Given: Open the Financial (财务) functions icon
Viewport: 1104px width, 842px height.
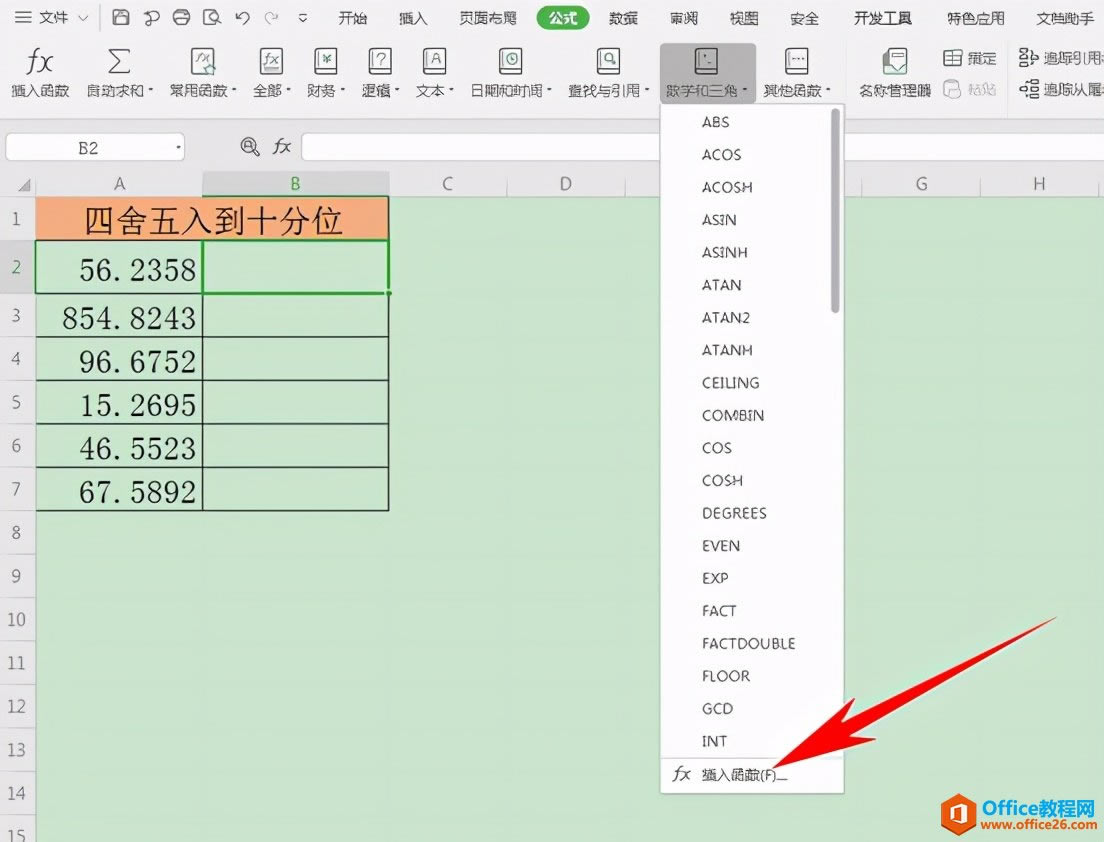Looking at the screenshot, I should (326, 62).
